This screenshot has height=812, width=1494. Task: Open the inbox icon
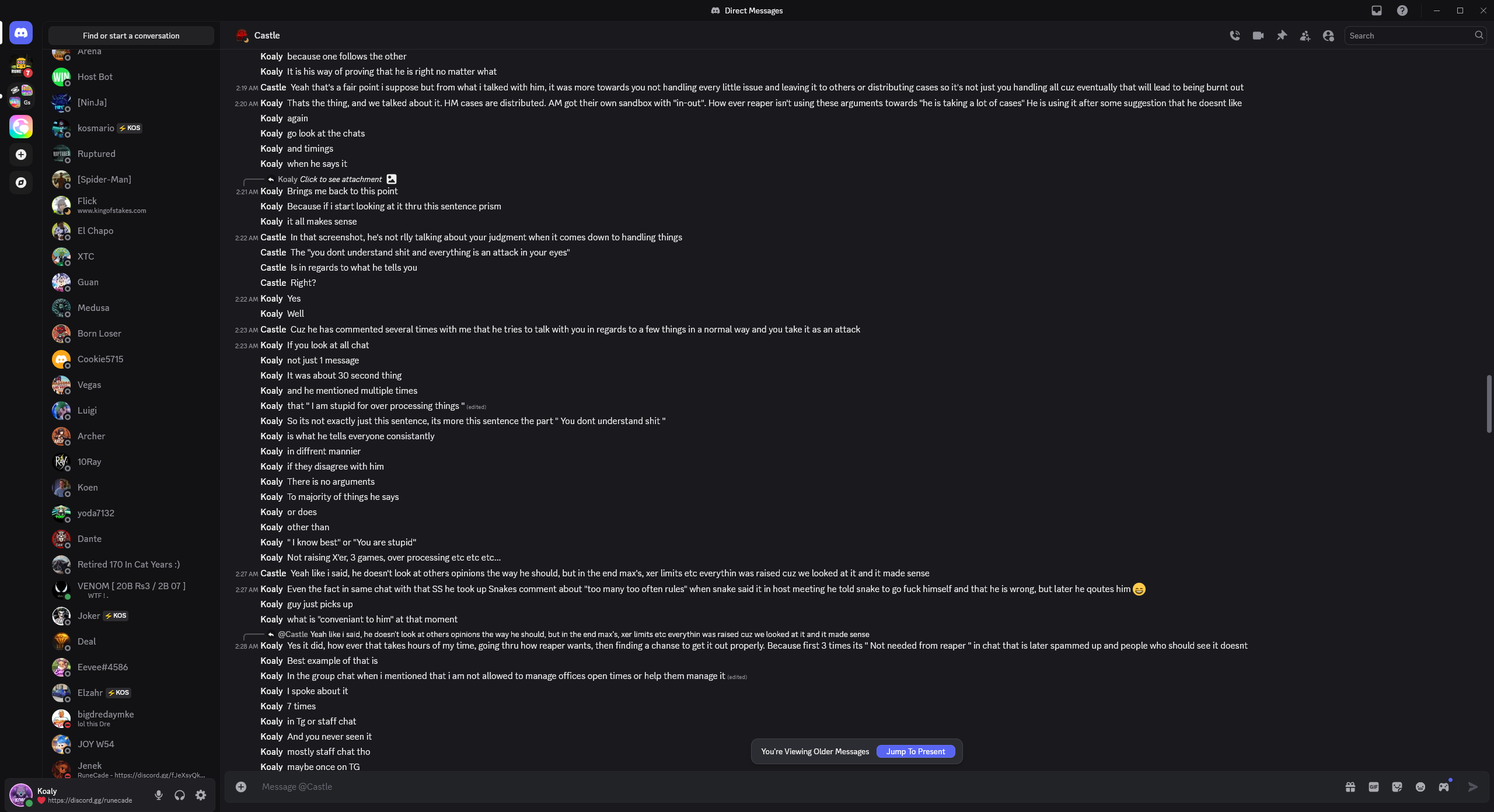coord(1377,10)
